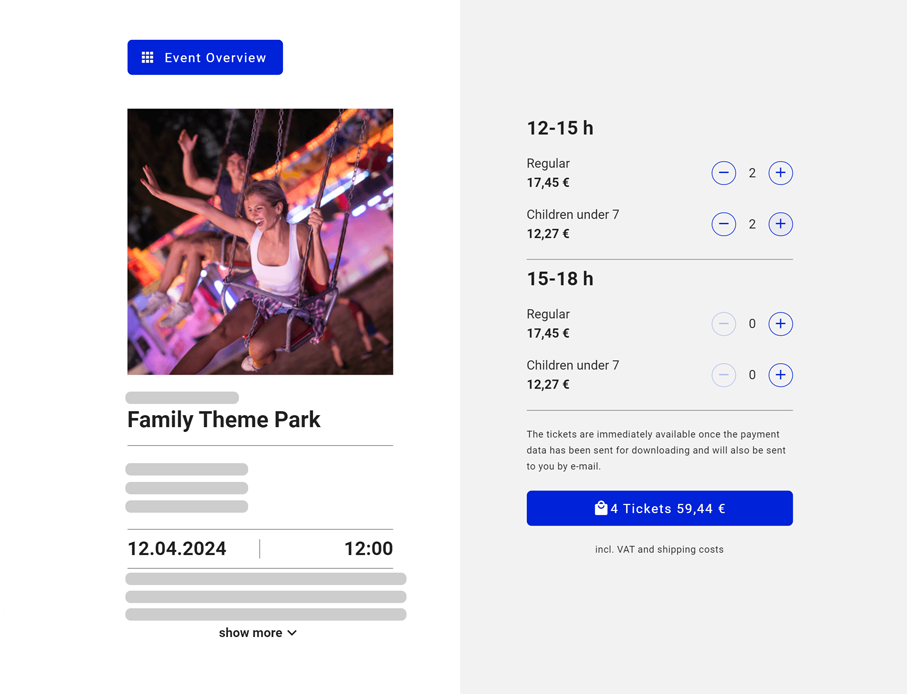This screenshot has width=907, height=694.
Task: Expand the show more section
Action: [x=251, y=632]
